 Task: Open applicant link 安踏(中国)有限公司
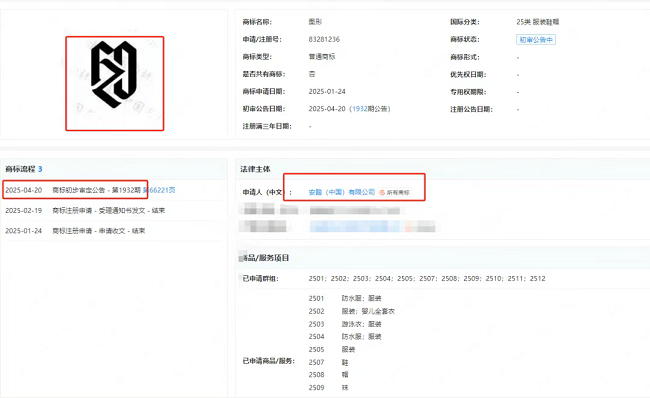pyautogui.click(x=342, y=192)
